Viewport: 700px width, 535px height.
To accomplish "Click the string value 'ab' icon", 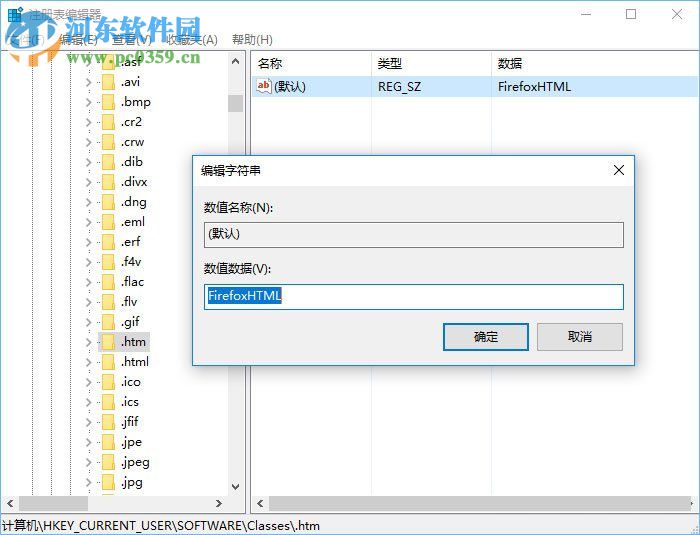I will coord(263,87).
